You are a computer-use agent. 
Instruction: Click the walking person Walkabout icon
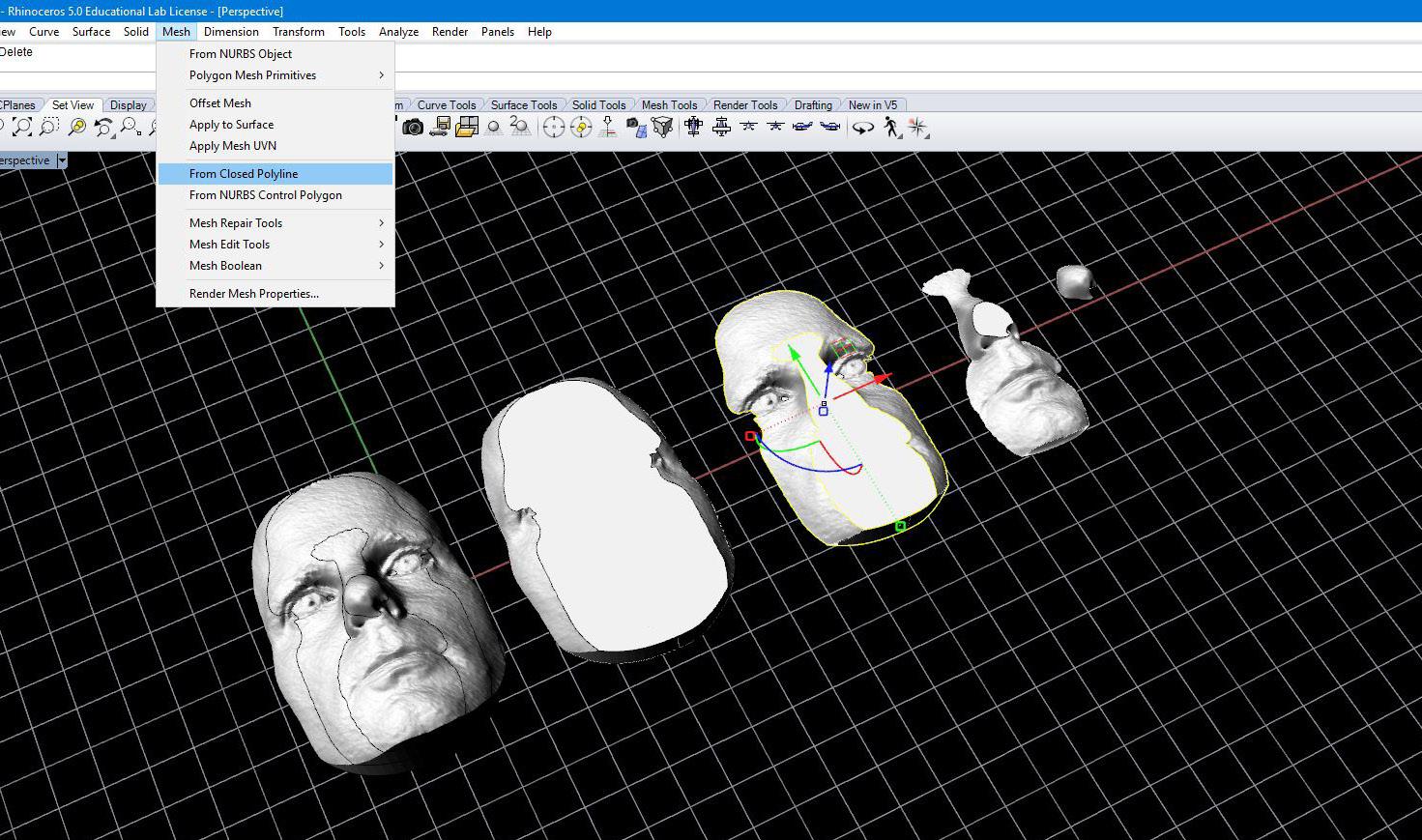[890, 127]
